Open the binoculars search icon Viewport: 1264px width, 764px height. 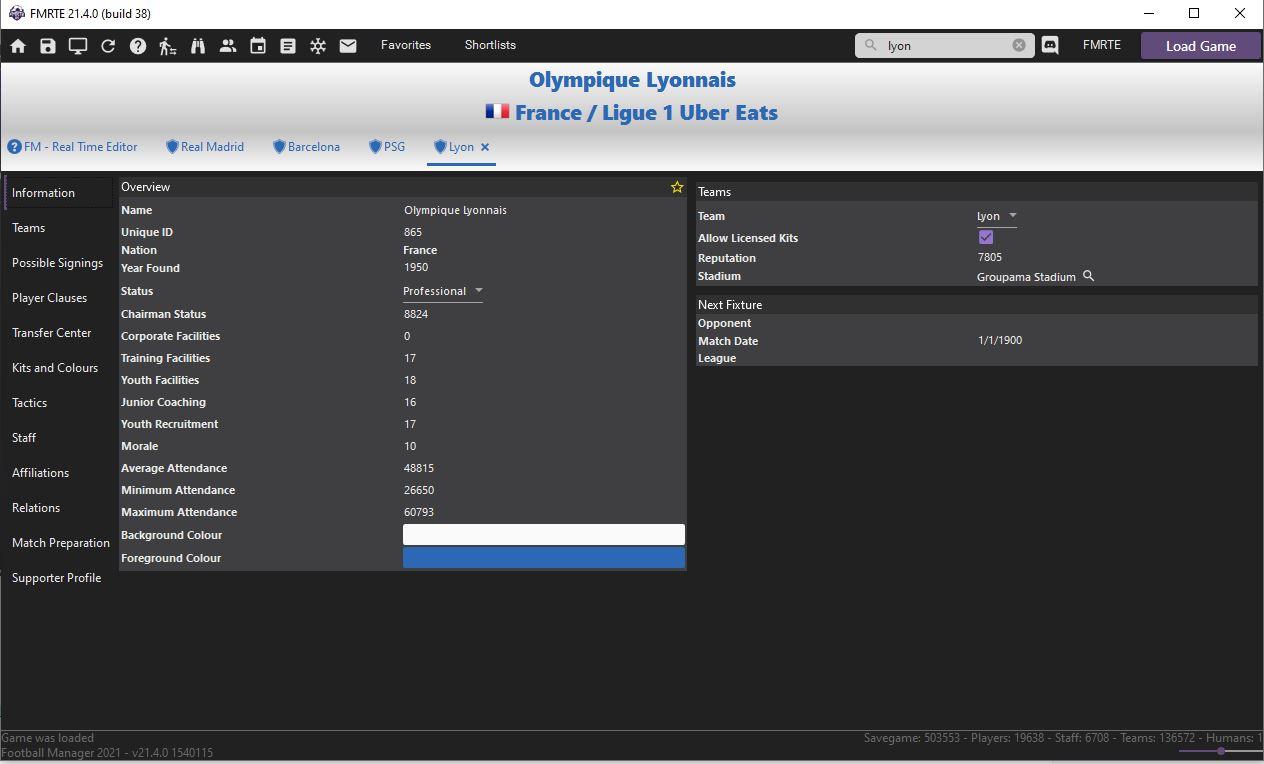(x=198, y=46)
